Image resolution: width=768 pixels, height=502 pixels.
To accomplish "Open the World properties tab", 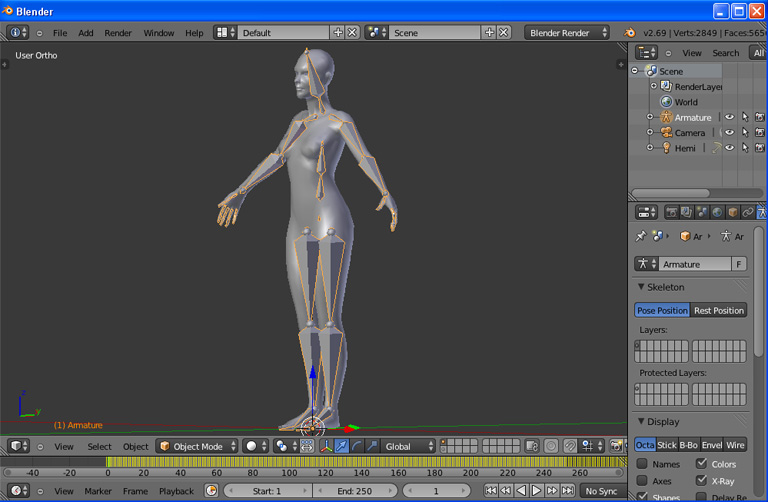I will pyautogui.click(x=717, y=212).
